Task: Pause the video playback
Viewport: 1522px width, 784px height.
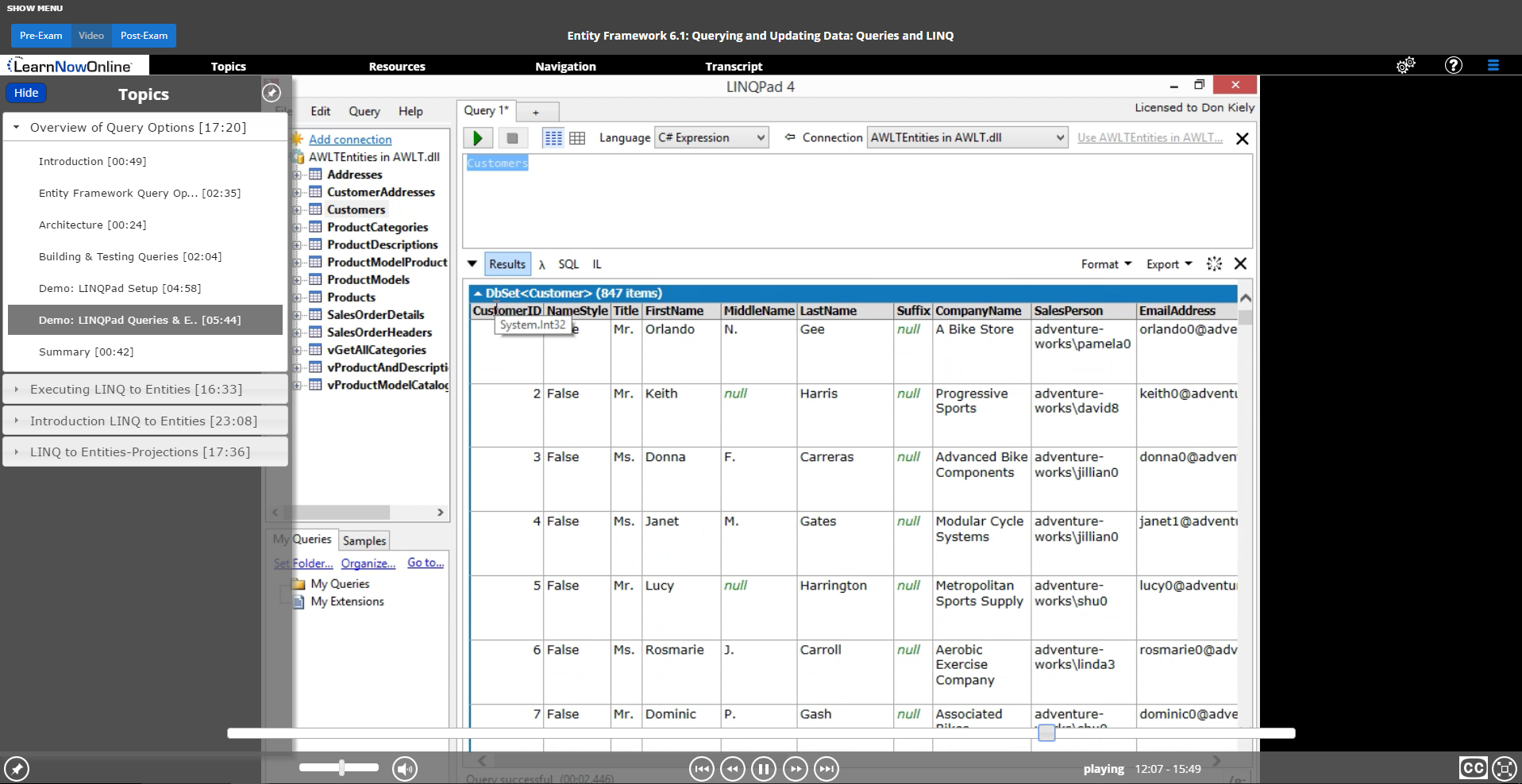Action: tap(763, 768)
